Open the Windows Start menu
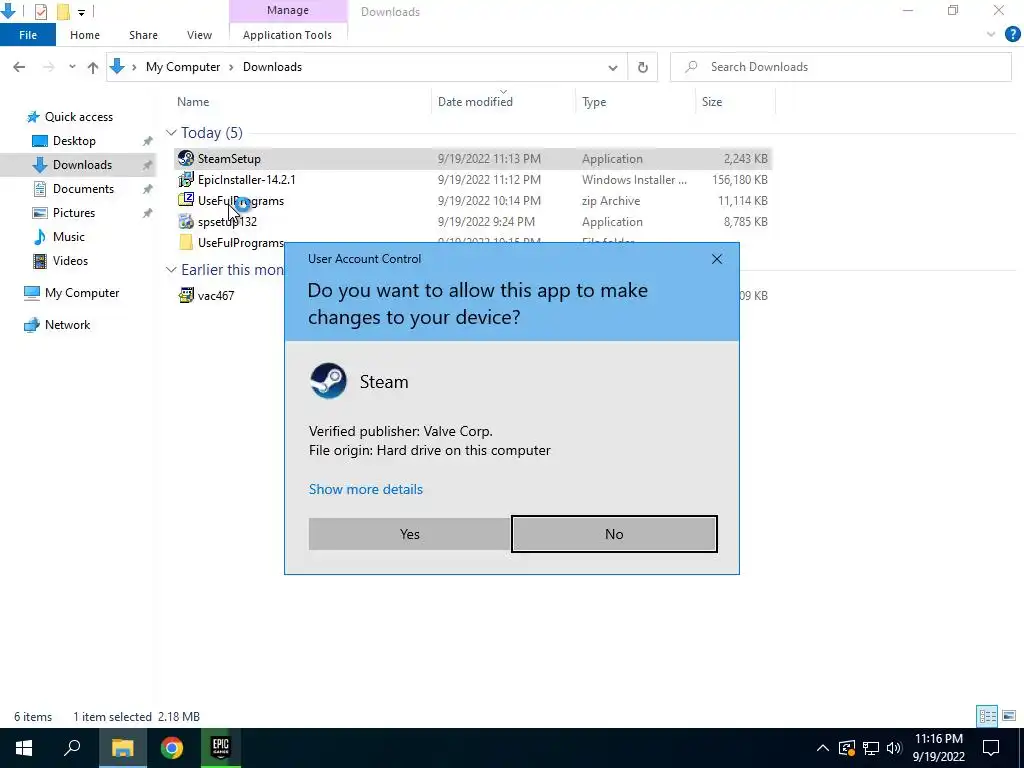The width and height of the screenshot is (1024, 768). pos(24,748)
